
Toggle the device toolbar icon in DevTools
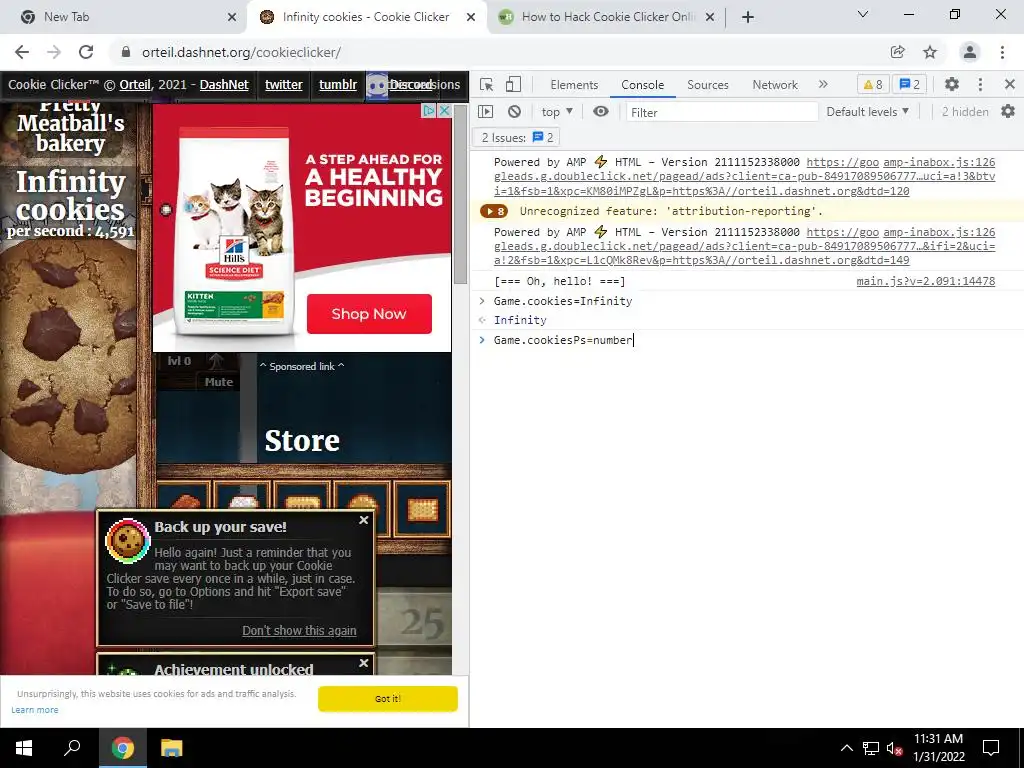513,84
